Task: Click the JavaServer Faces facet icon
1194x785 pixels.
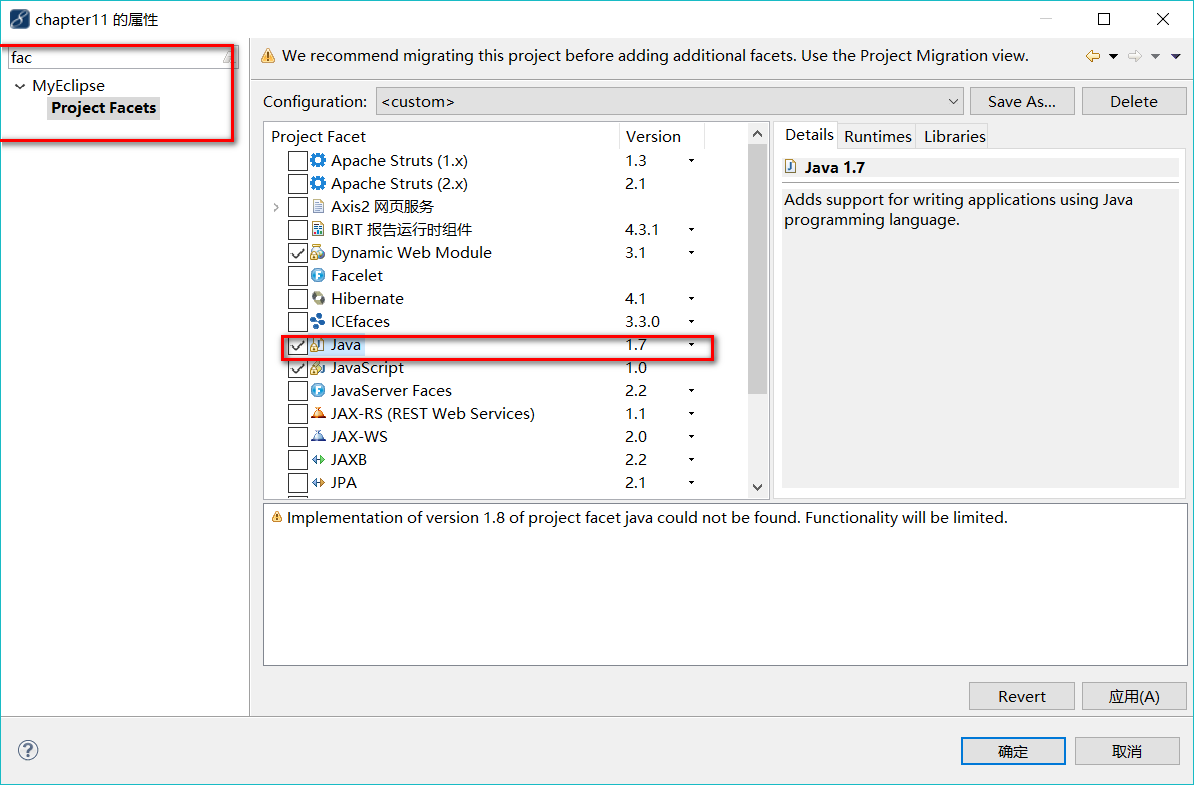Action: point(318,391)
